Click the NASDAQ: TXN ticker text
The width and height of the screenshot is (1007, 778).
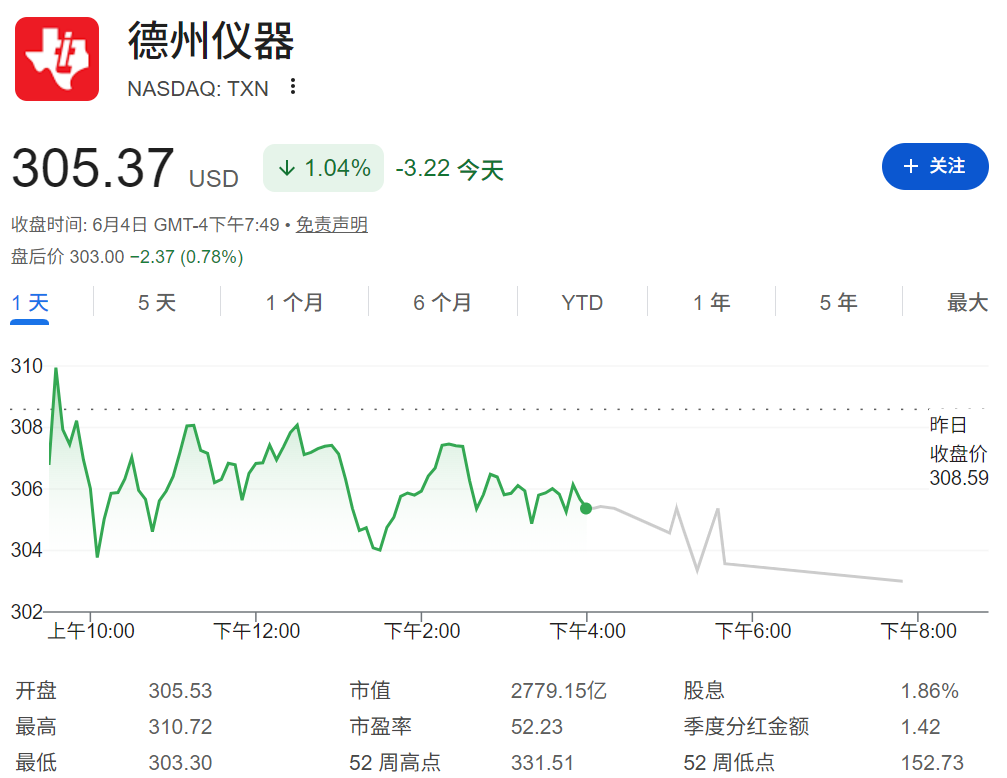point(198,89)
